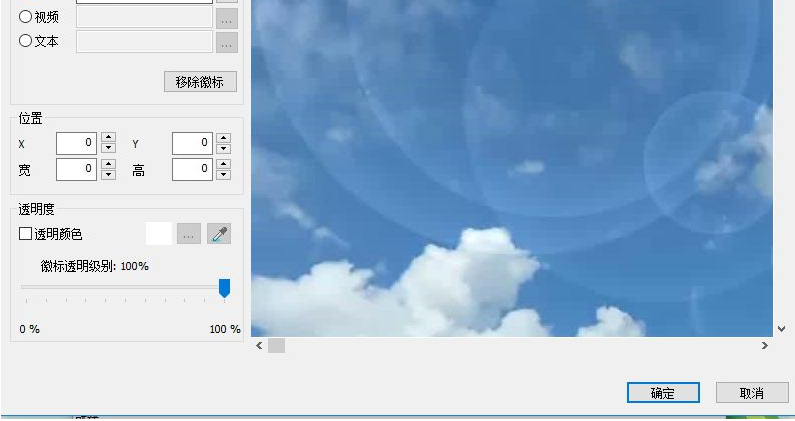Click the 视频 path input field
Screen dimensions: 795x421
(x=144, y=17)
